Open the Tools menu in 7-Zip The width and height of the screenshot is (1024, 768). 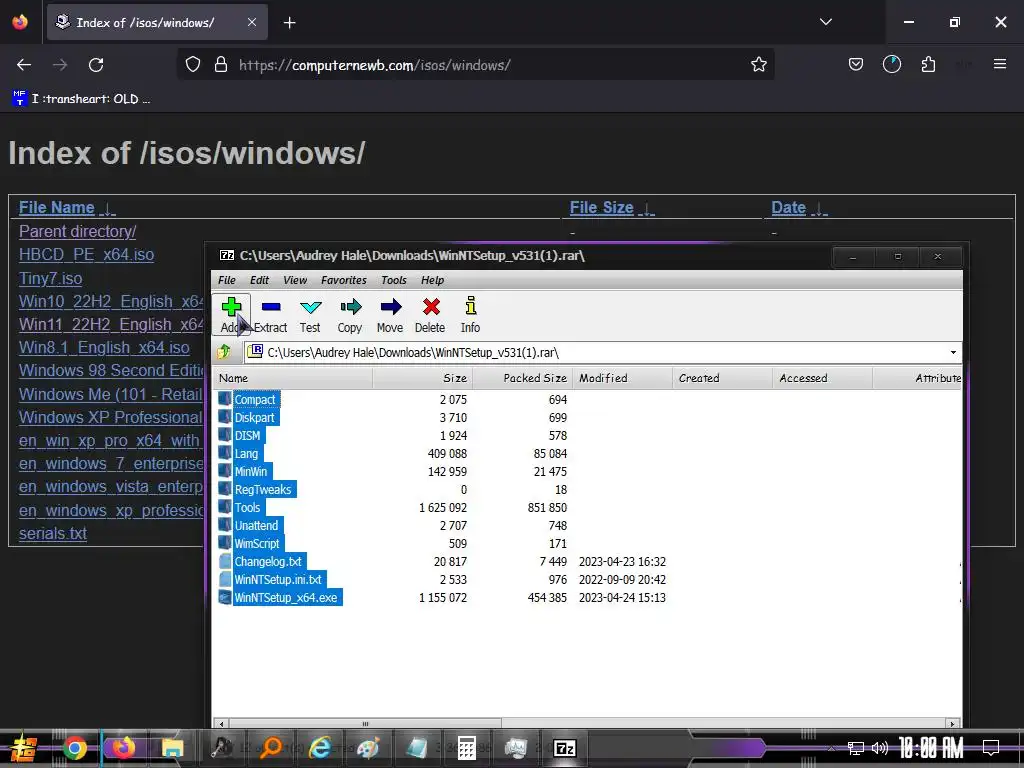coord(394,280)
